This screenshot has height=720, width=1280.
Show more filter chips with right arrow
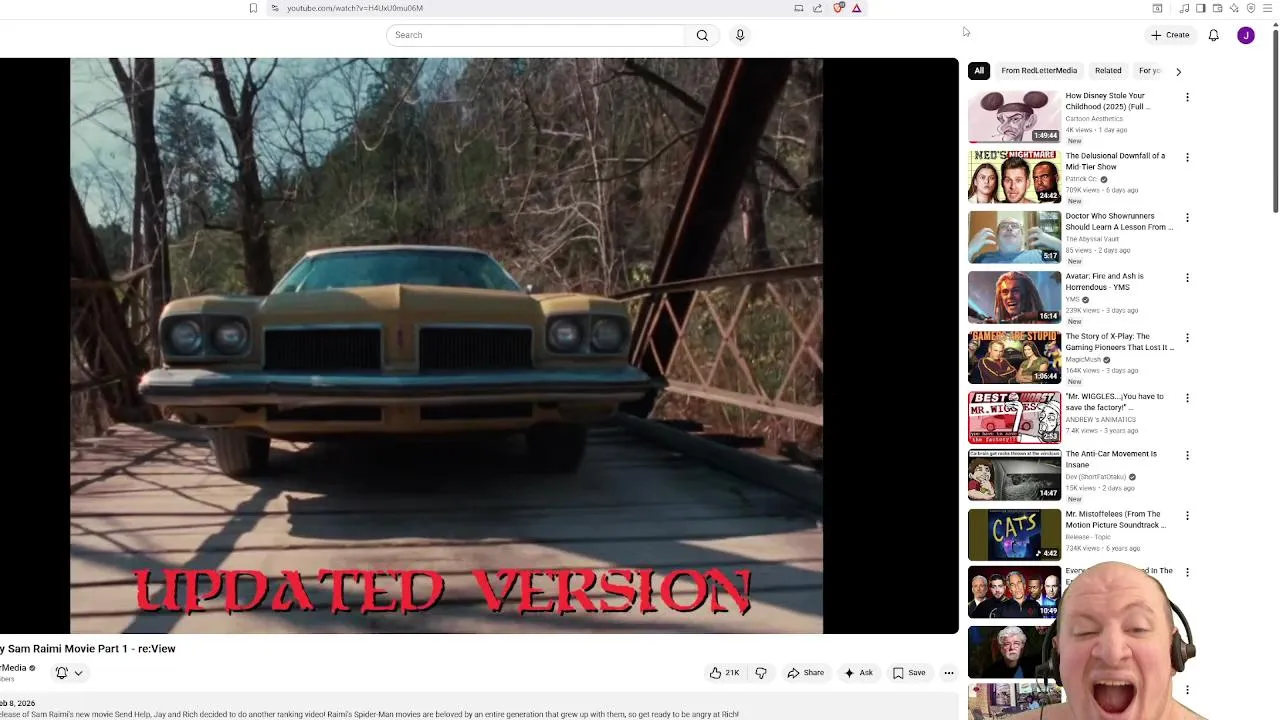1178,71
